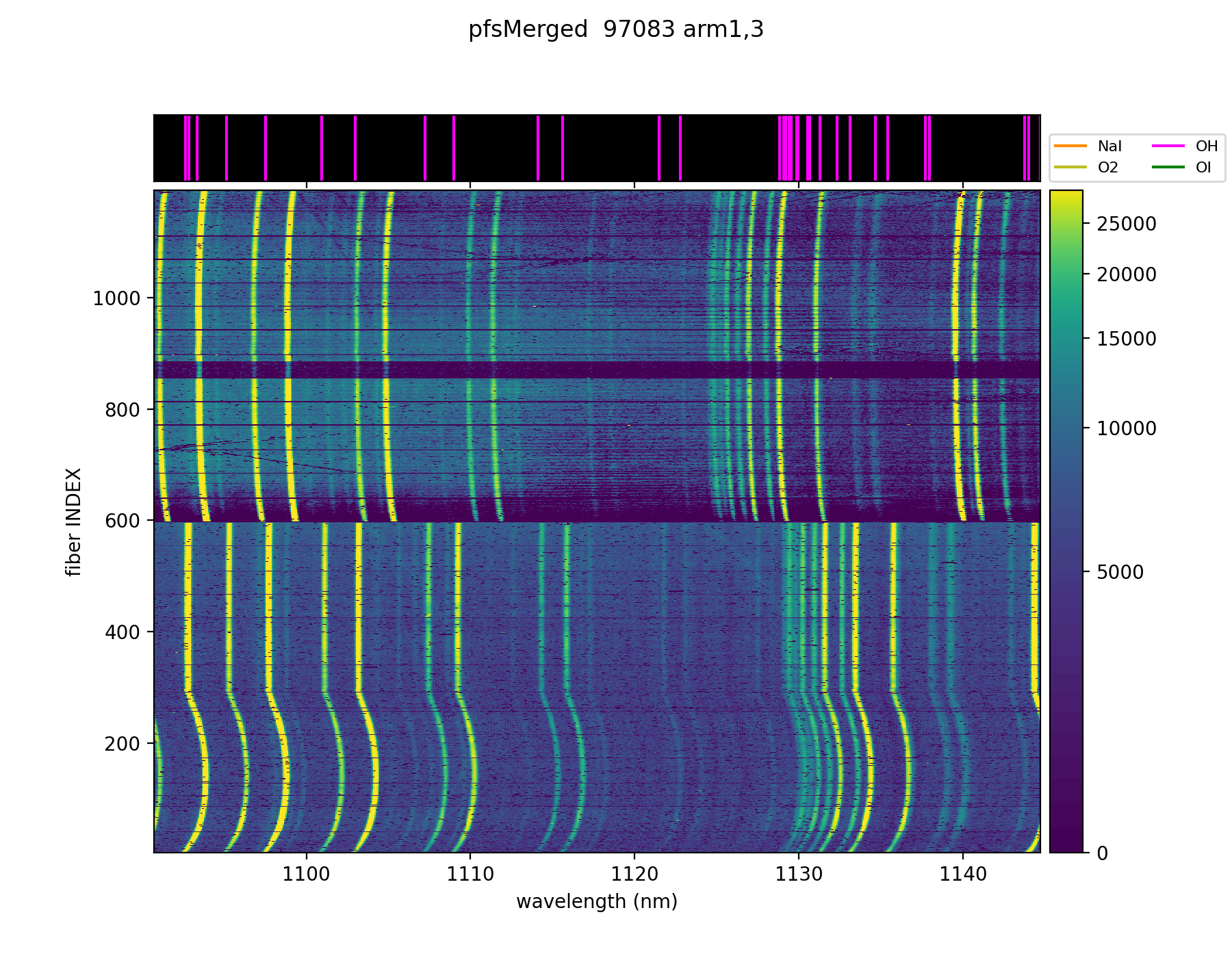Screen dimensions: 1232x958
Task: Click the 1140 tick label on the wavelength axis
Action: click(963, 874)
